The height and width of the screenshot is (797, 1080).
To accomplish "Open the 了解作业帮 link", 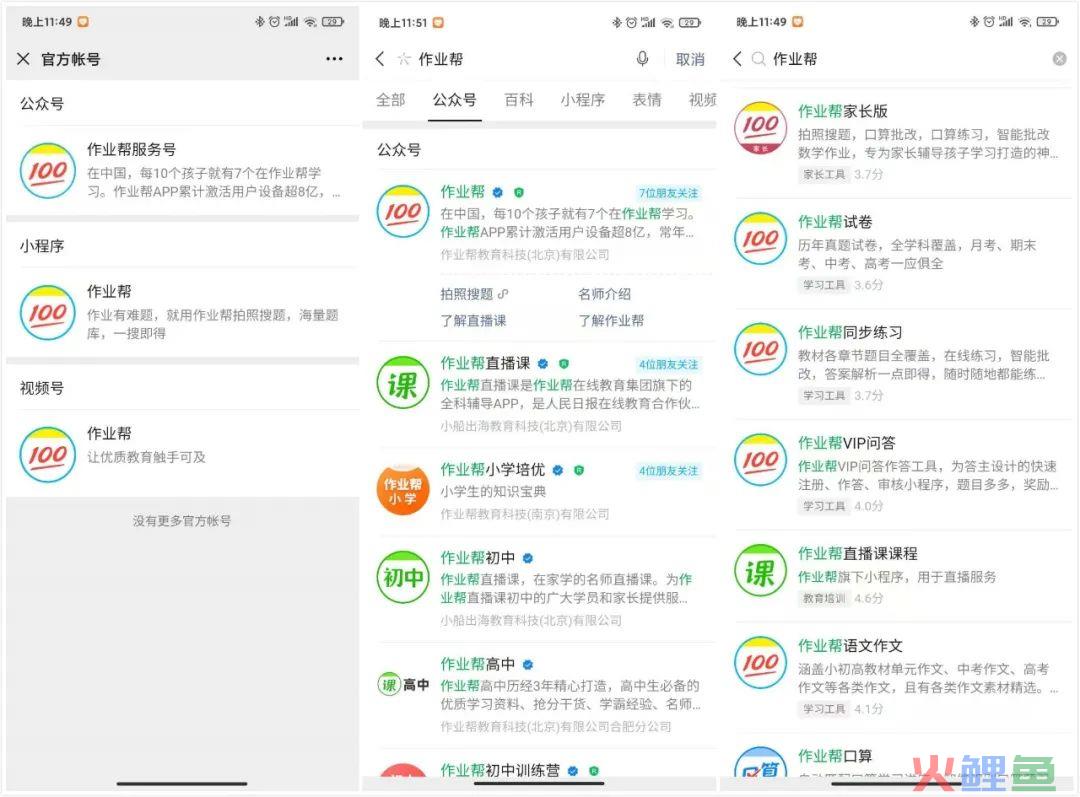I will (x=611, y=320).
